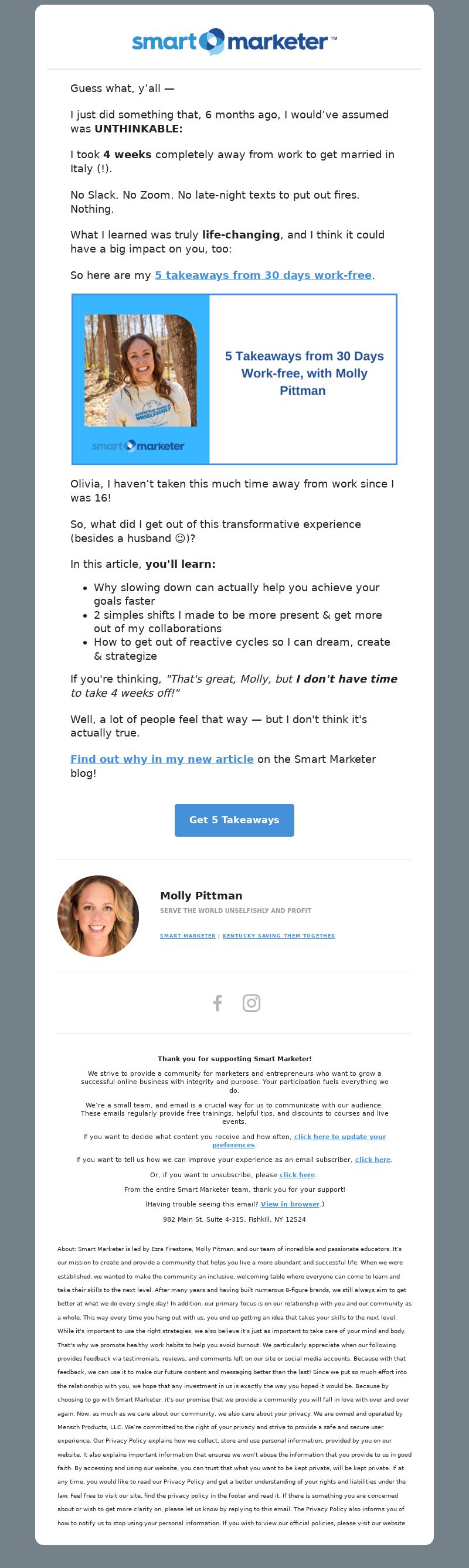Click the Facebook icon in the footer
Viewport: 469px width, 1568px height.
click(217, 1003)
